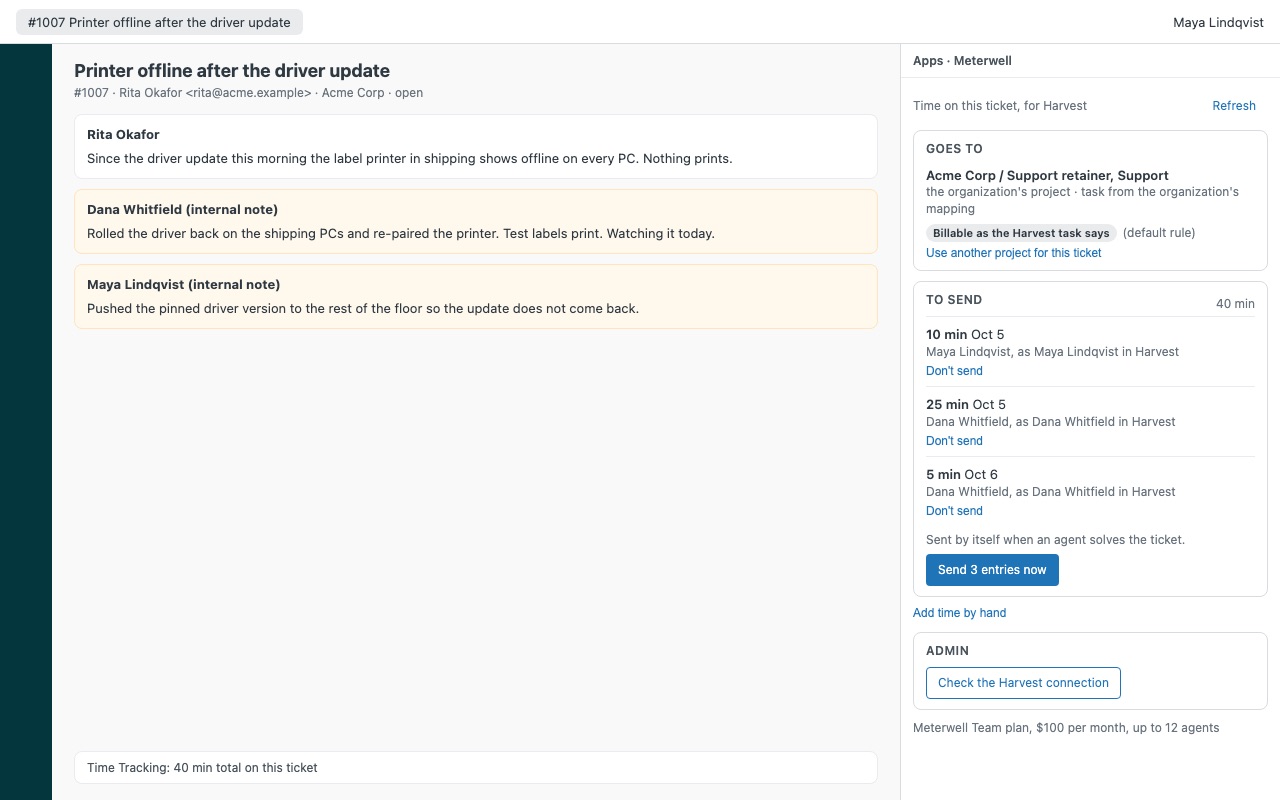The width and height of the screenshot is (1280, 800).
Task: Click the organization's project mapping description
Action: click(x=1082, y=200)
